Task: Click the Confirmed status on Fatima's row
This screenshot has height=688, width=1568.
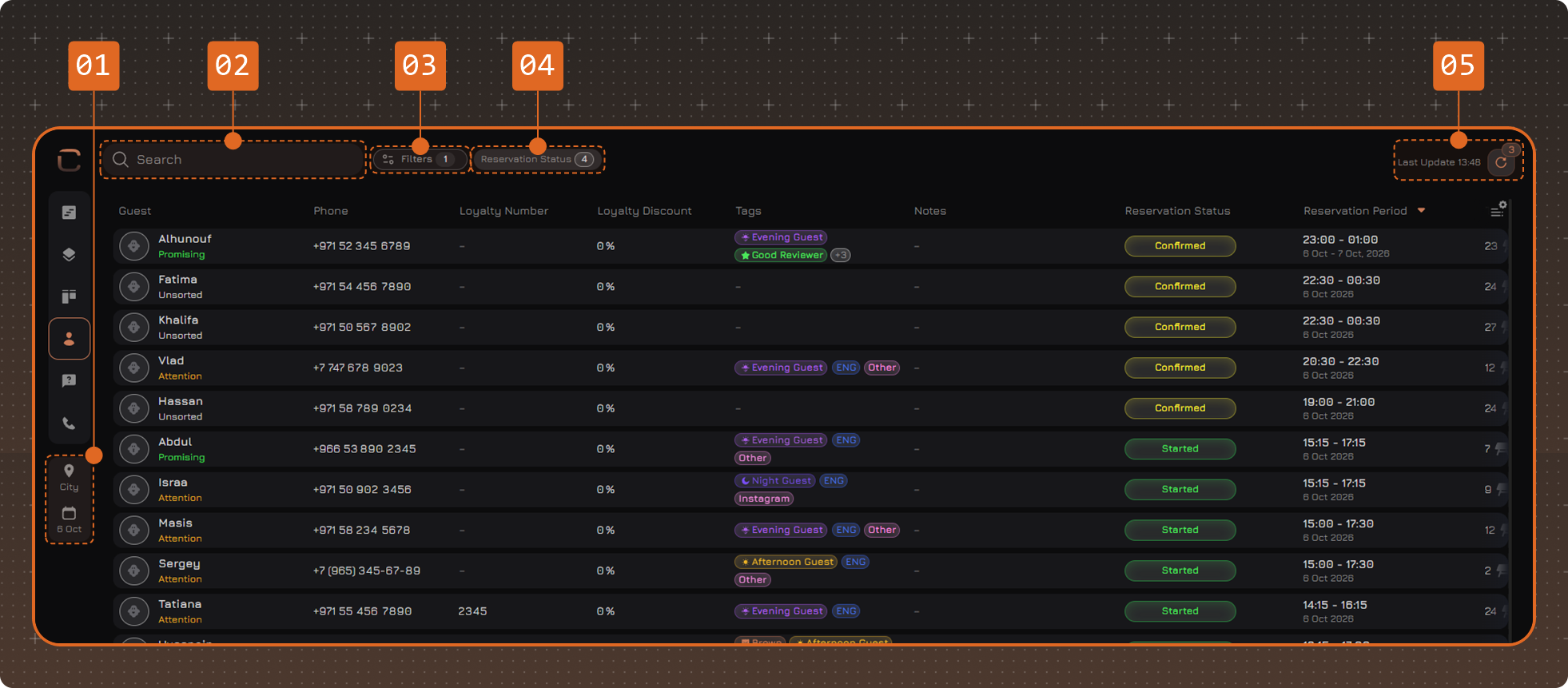Action: coord(1180,286)
